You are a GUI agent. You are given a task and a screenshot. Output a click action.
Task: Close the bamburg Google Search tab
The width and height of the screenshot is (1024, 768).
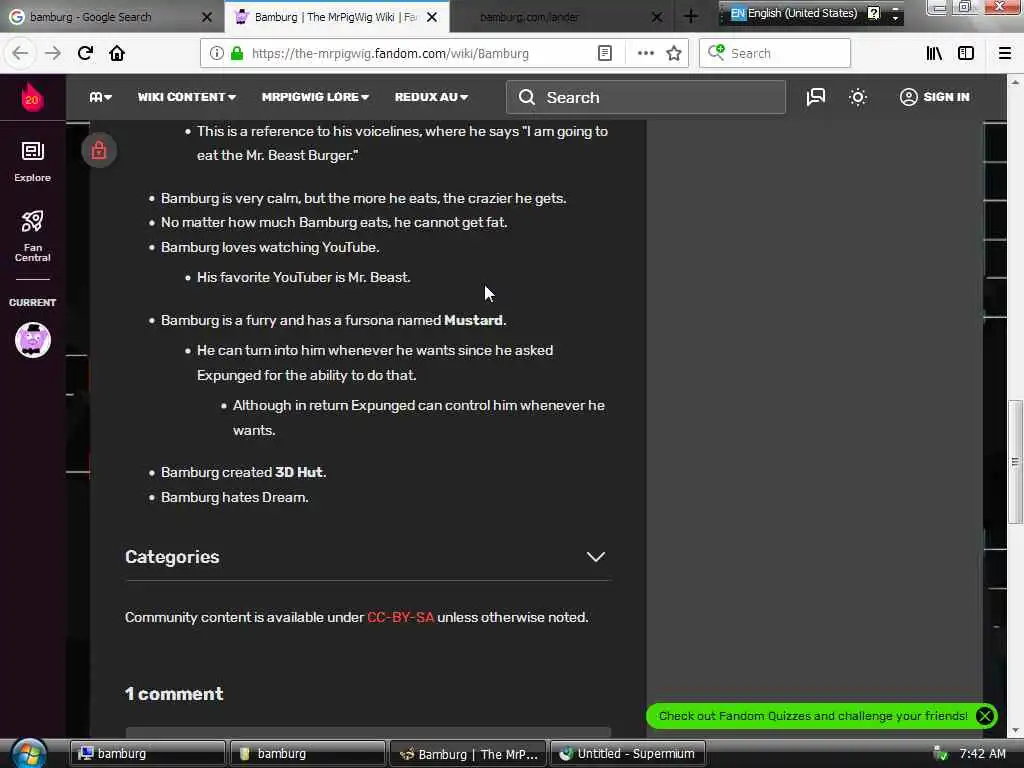point(206,17)
